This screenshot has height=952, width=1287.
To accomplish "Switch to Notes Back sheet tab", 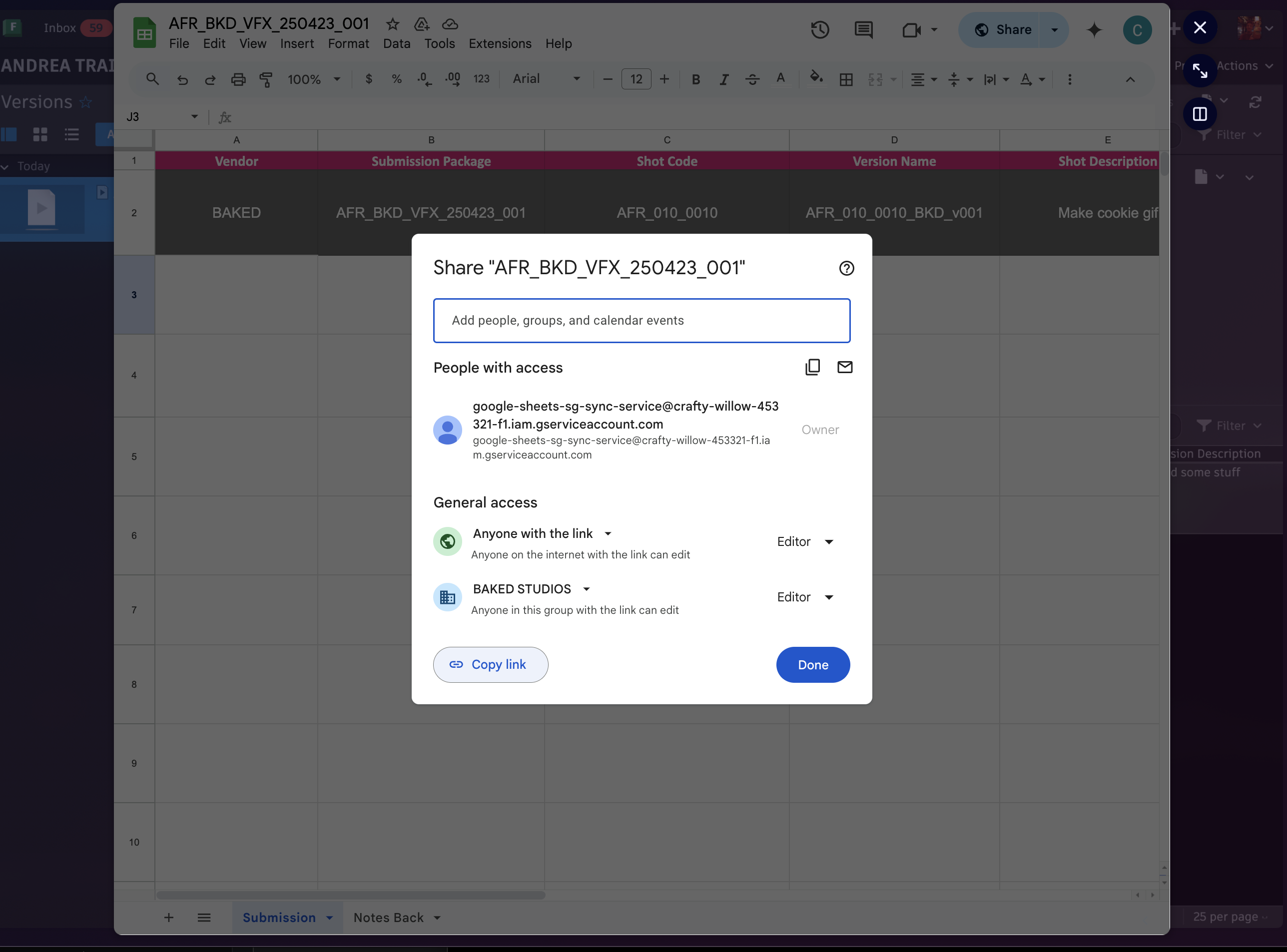I will tap(389, 918).
